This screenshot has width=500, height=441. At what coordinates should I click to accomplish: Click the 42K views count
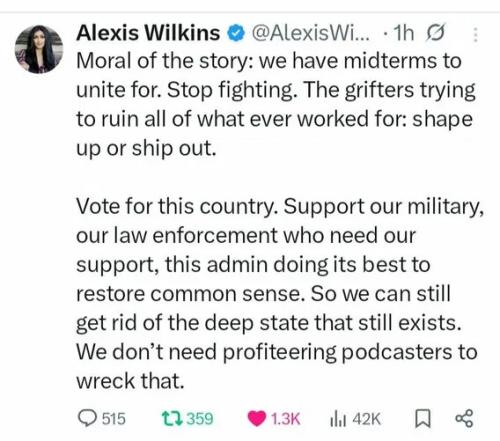click(x=367, y=419)
